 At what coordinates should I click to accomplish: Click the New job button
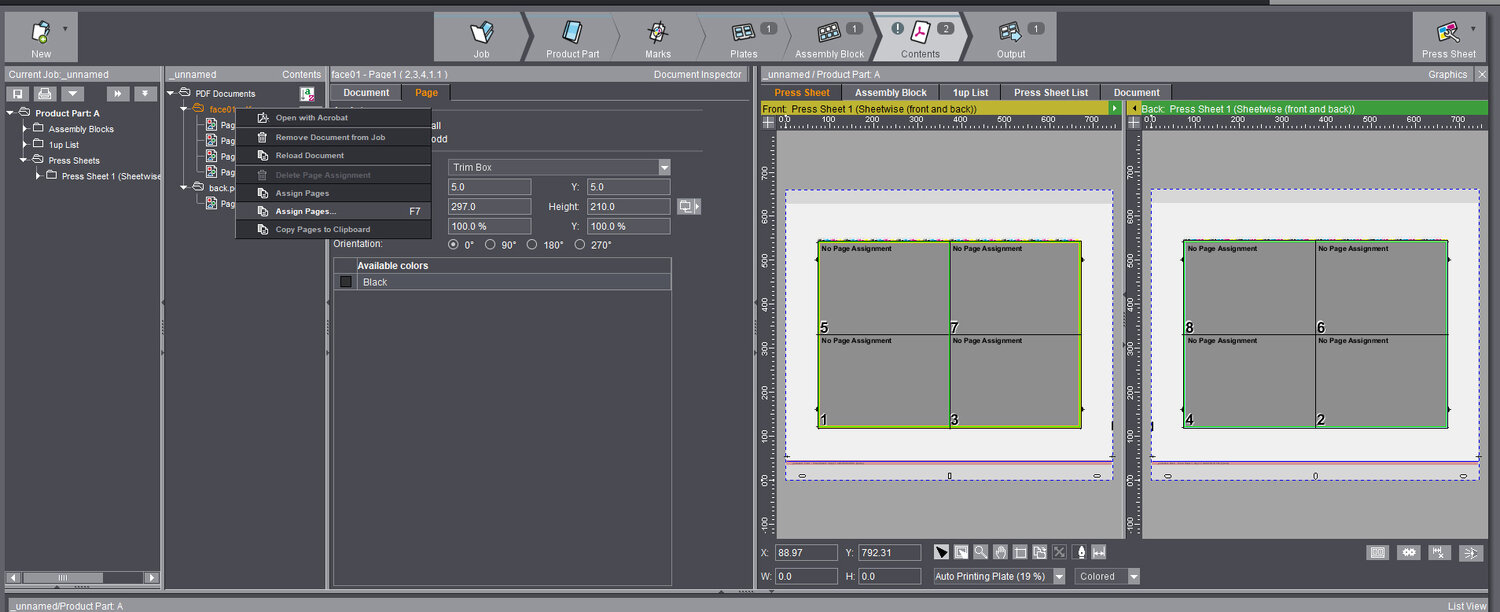pos(41,38)
